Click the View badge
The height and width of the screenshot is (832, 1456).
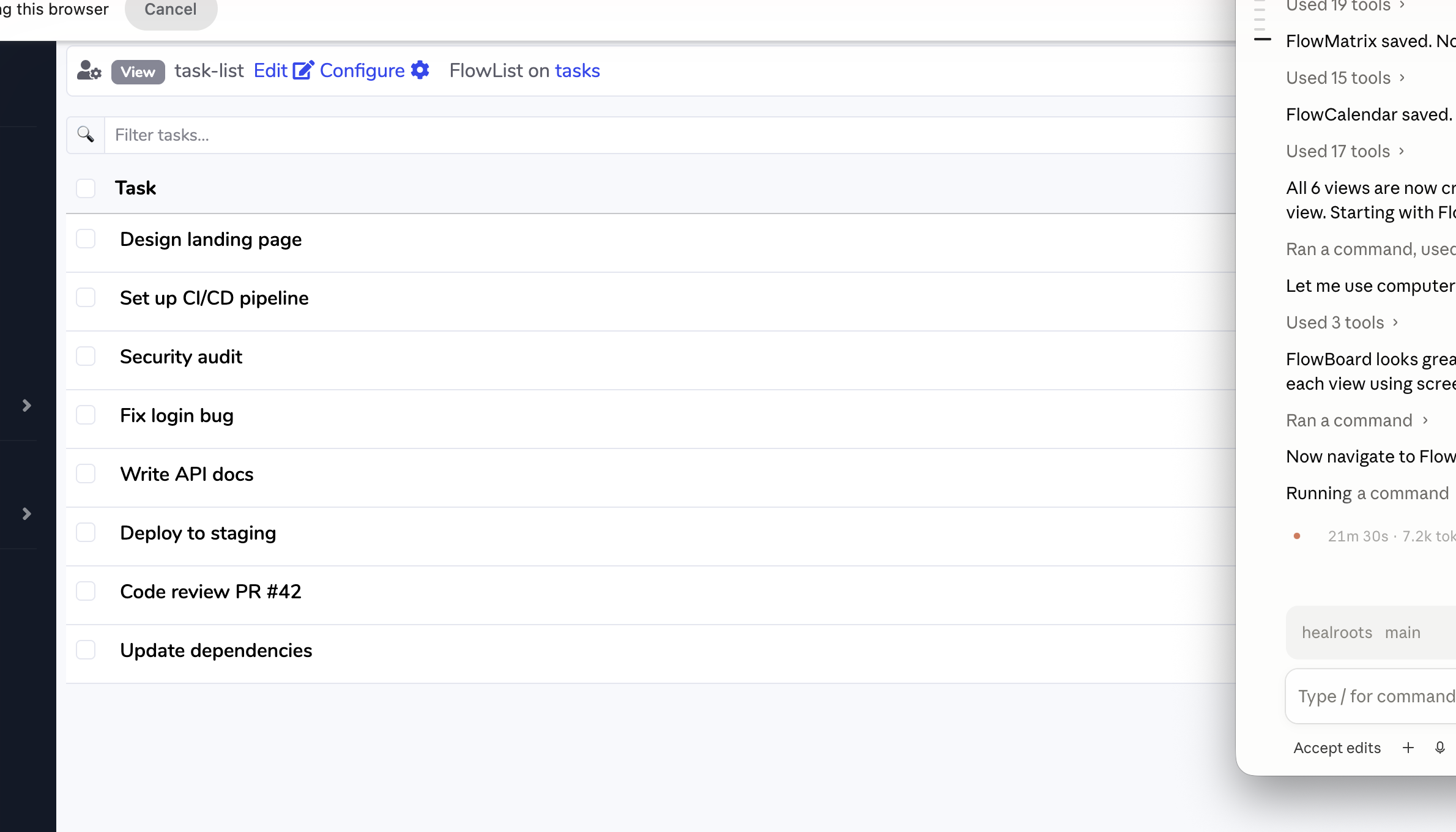pyautogui.click(x=138, y=72)
